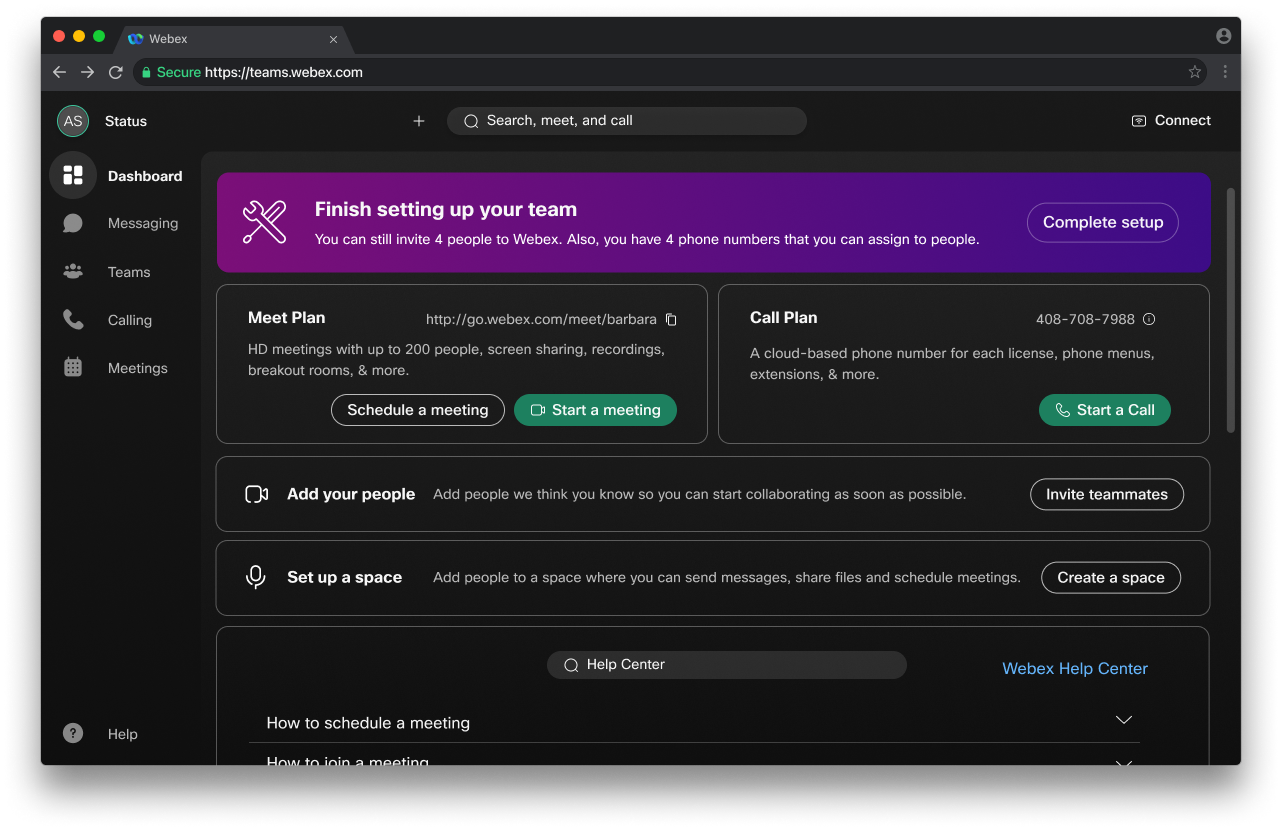Screen dimensions: 1282x830
Task: Click the Start a meeting button
Action: (595, 410)
